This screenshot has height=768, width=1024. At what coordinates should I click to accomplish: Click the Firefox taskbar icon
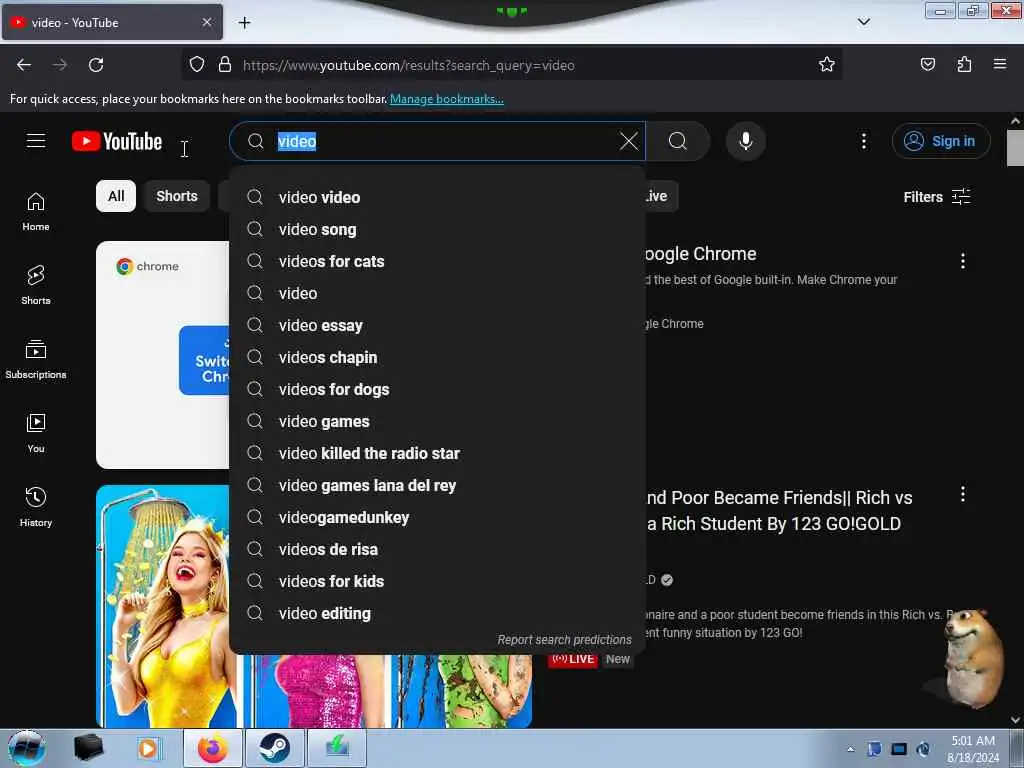[x=213, y=748]
